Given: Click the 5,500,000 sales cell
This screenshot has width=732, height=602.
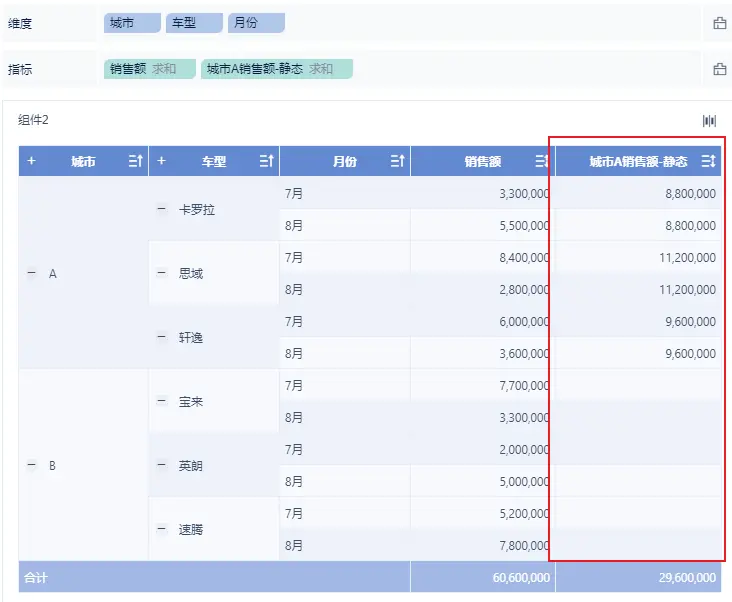Looking at the screenshot, I should tap(483, 225).
